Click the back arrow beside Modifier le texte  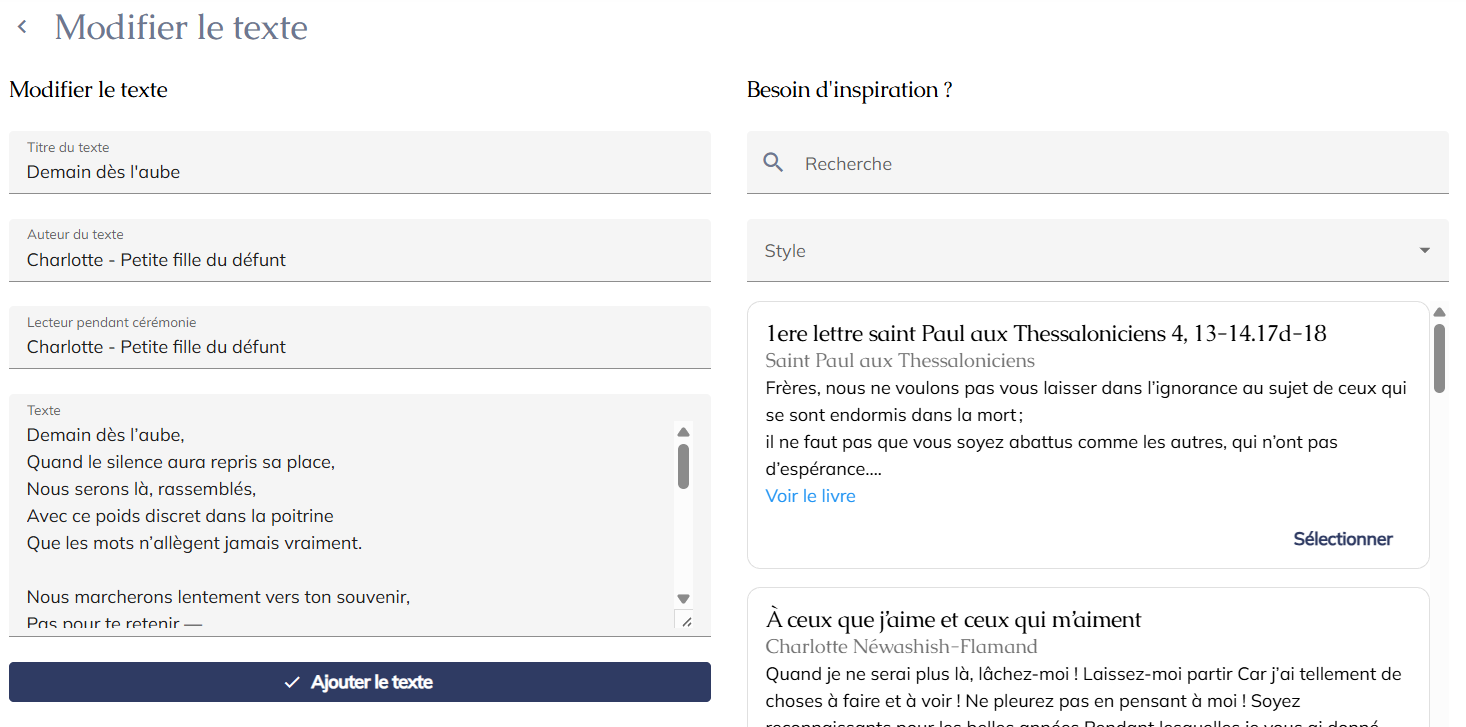pos(23,28)
